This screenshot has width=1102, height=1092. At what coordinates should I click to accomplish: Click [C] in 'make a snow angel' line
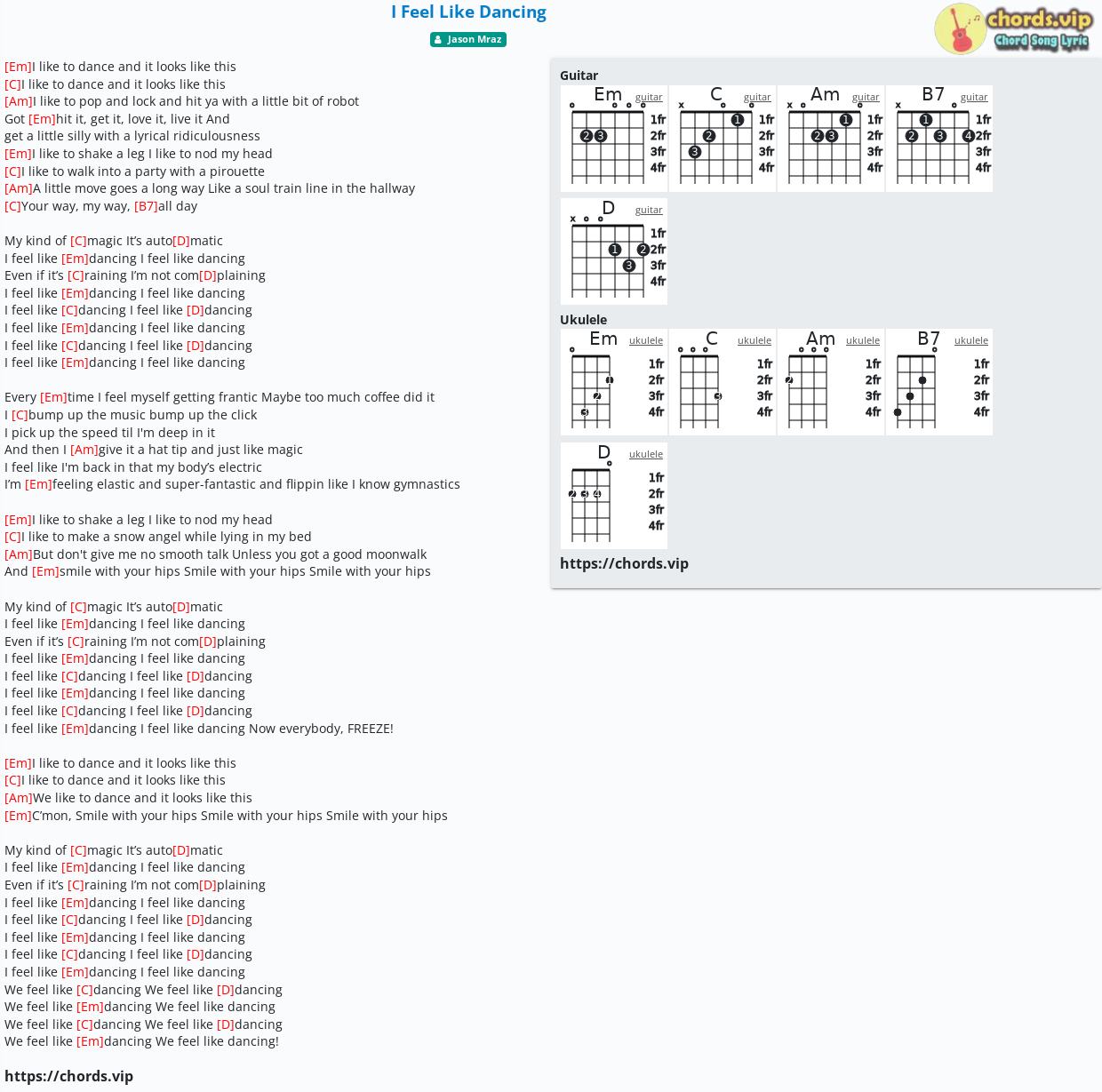click(12, 537)
